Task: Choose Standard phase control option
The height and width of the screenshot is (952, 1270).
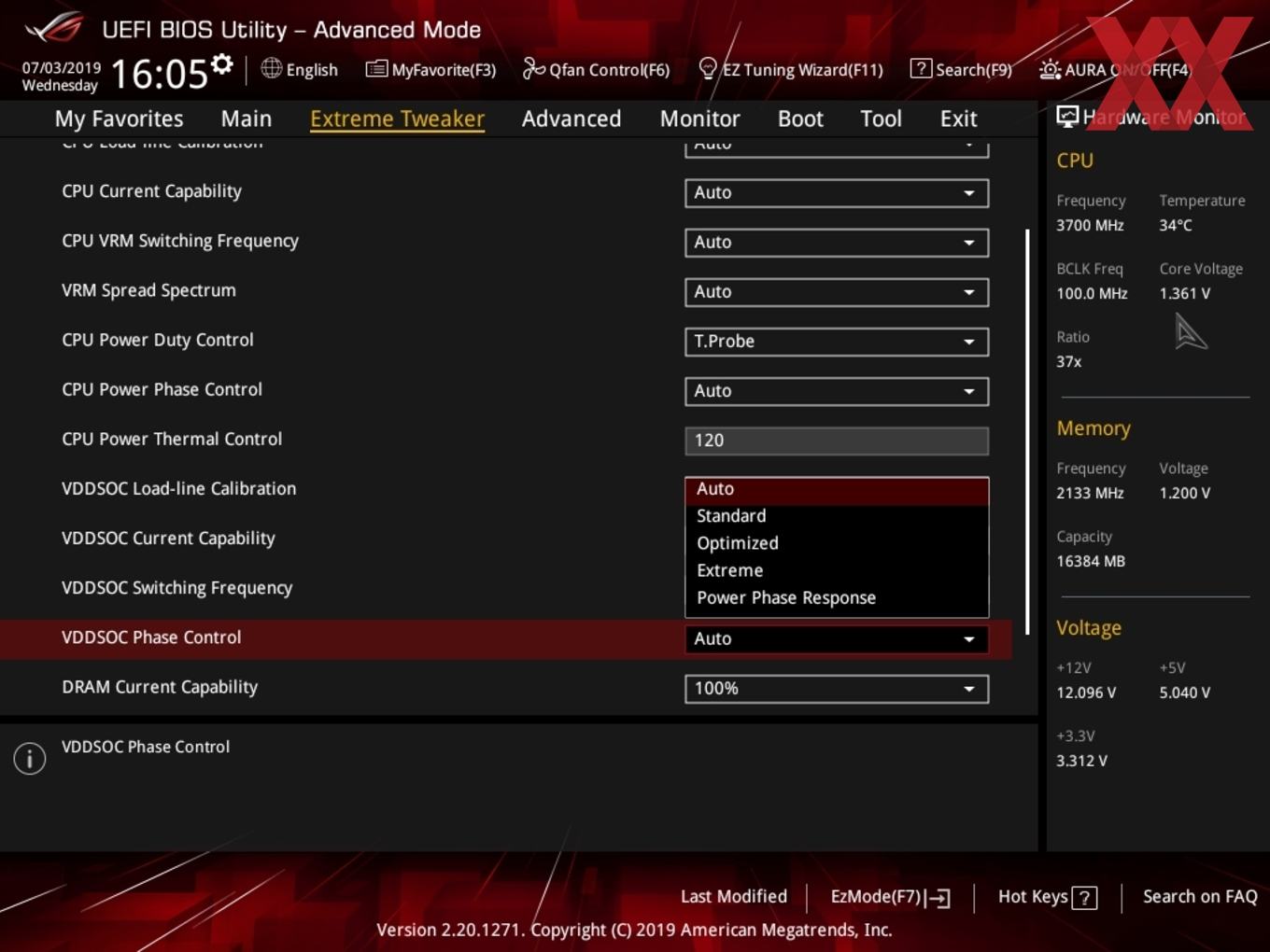Action: pyautogui.click(x=837, y=516)
